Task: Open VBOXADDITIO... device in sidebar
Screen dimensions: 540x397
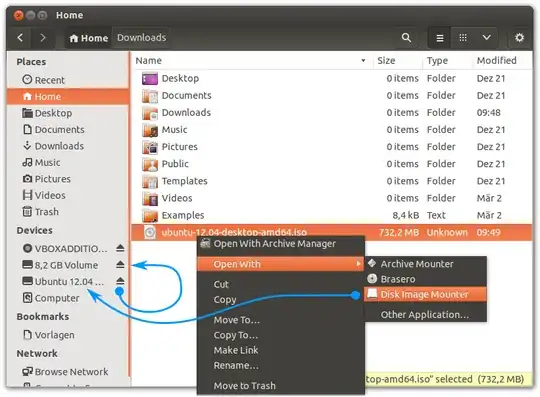Action: (x=65, y=248)
